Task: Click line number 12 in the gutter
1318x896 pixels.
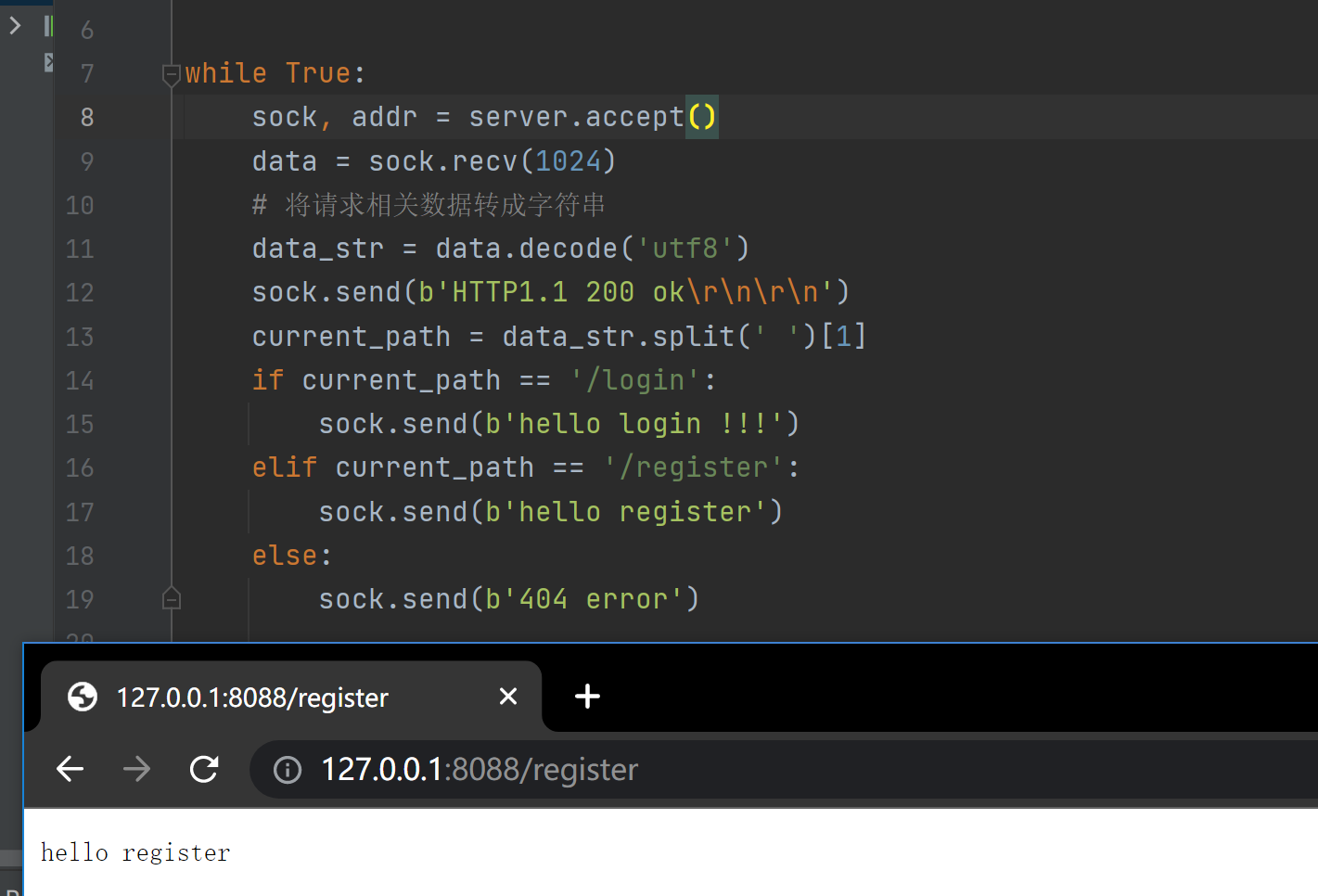Action: coord(80,292)
